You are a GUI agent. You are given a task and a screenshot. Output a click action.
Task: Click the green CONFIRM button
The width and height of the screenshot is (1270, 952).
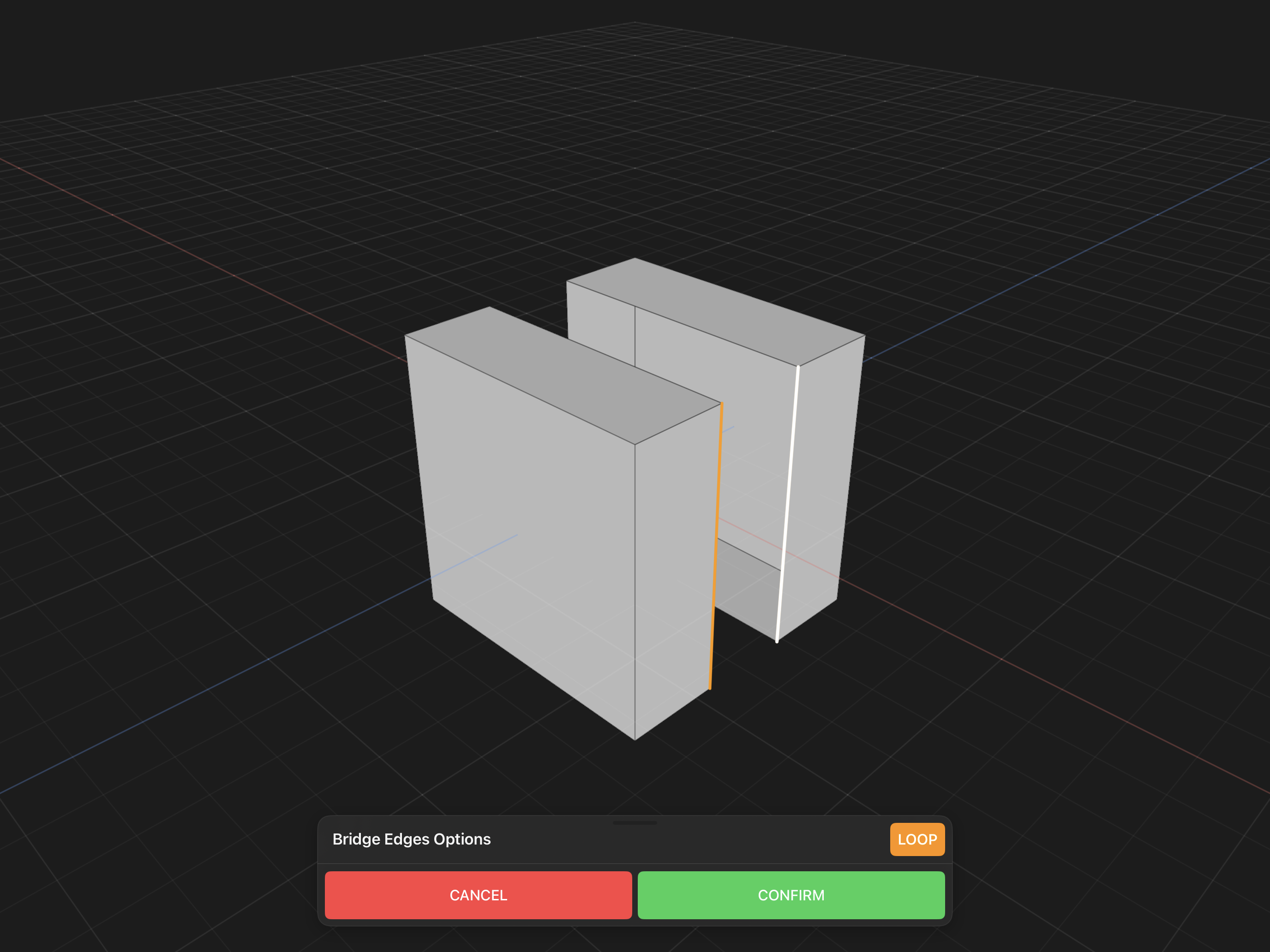click(791, 895)
